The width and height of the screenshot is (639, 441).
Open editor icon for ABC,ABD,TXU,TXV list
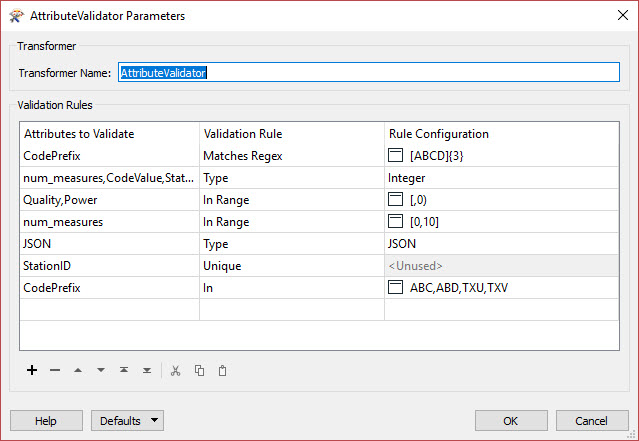395,287
